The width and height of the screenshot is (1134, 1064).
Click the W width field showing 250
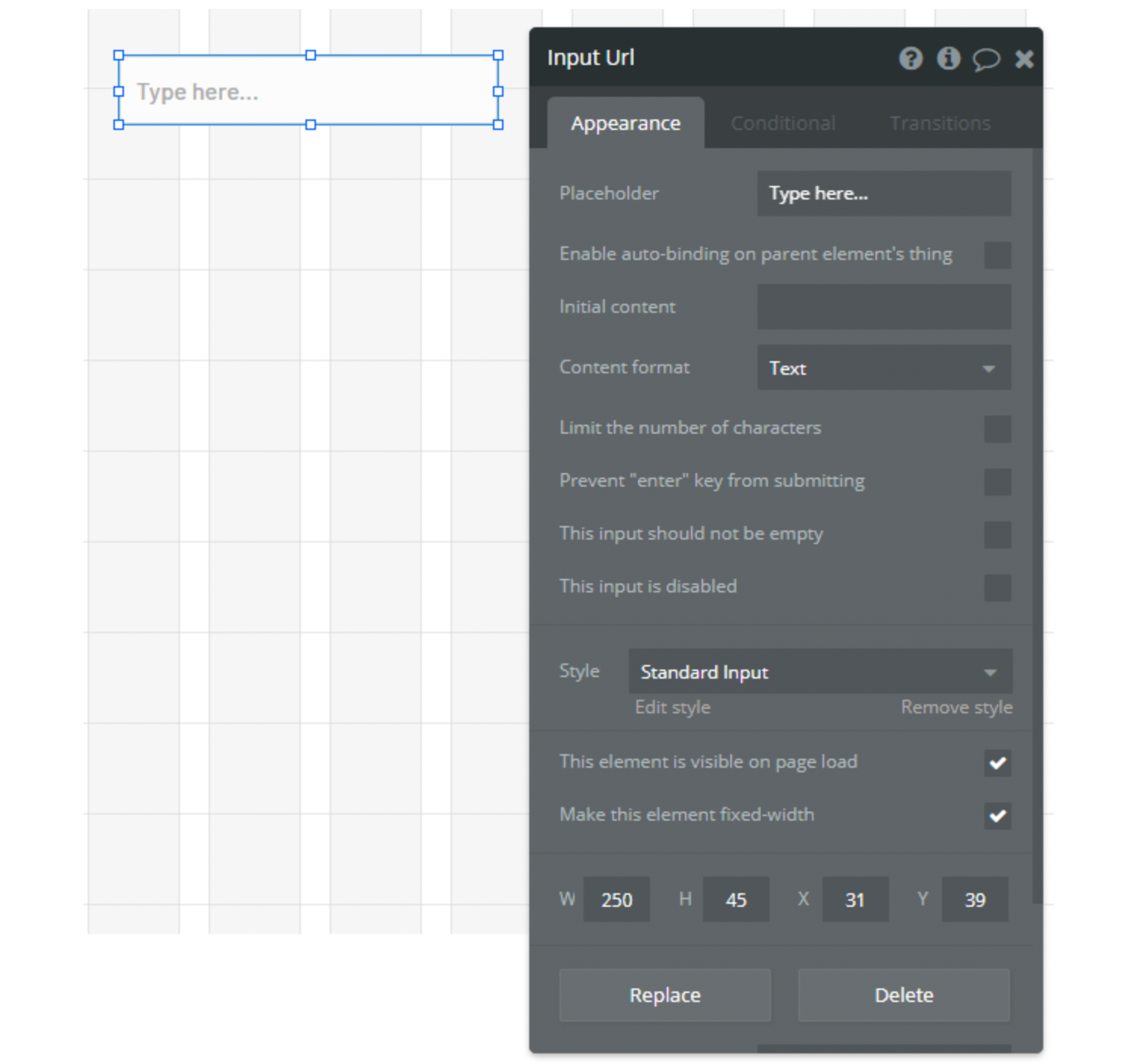click(616, 899)
